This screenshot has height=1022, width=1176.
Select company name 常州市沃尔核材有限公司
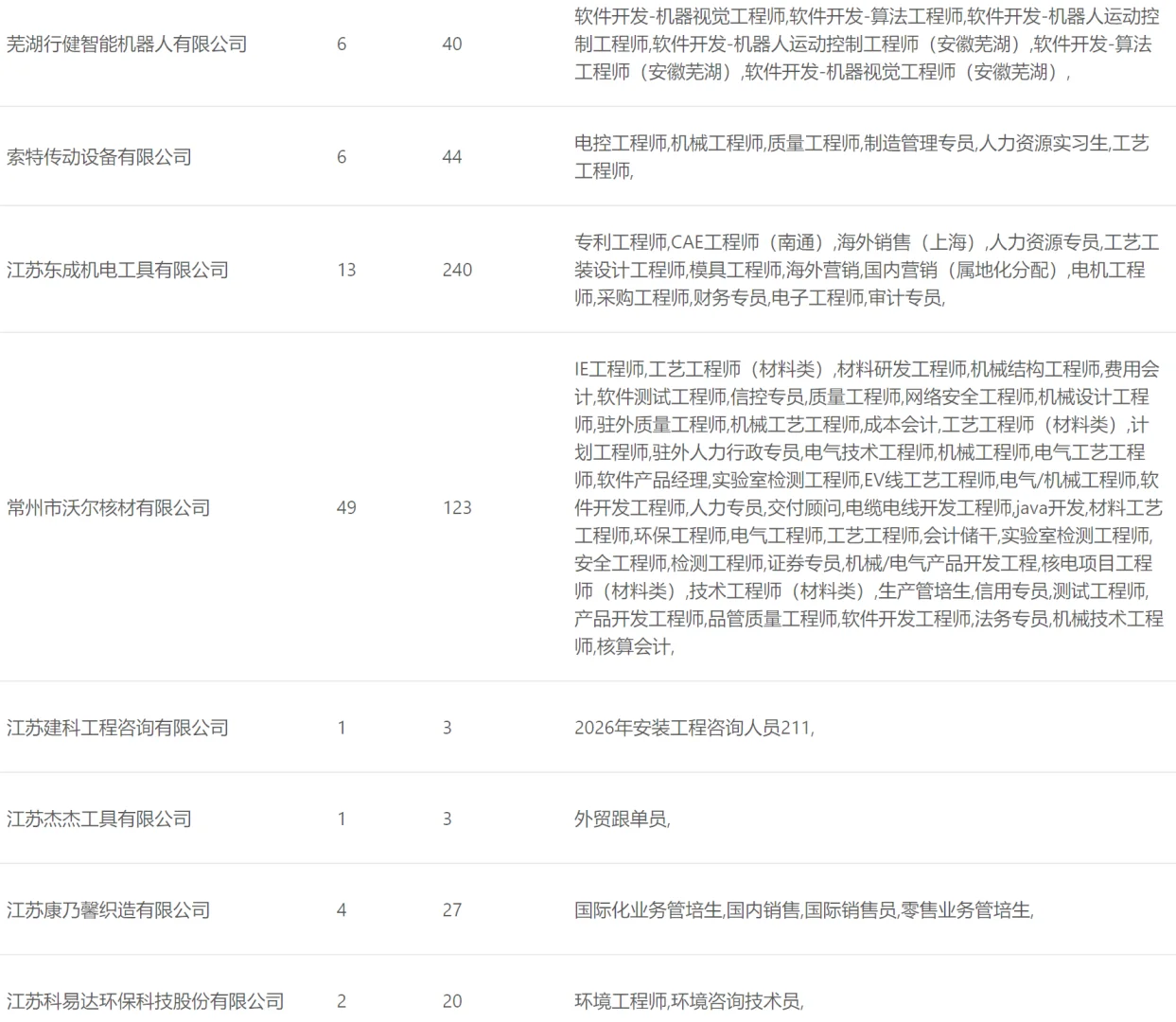tap(109, 508)
